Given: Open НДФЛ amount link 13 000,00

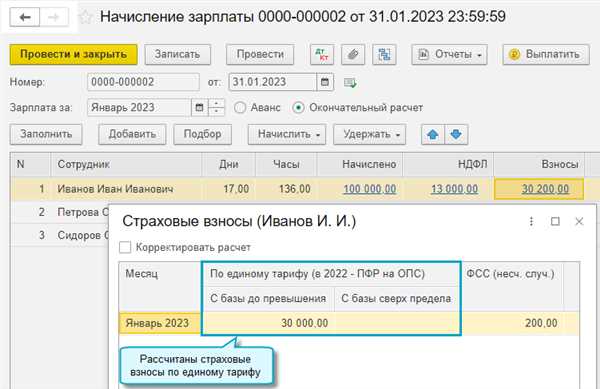Looking at the screenshot, I should tap(454, 189).
